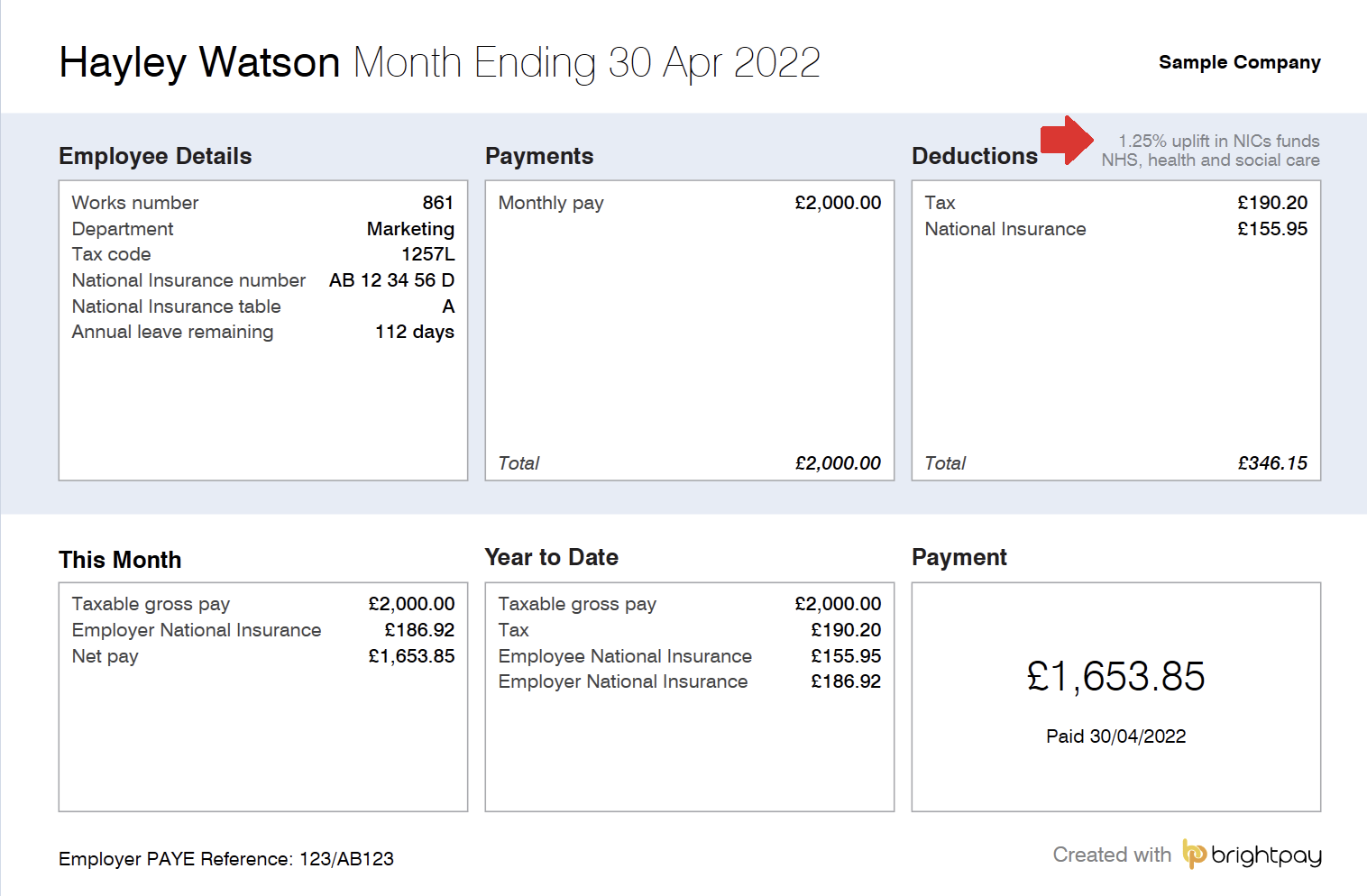
Task: Select the 112 days leave value
Action: pos(415,332)
